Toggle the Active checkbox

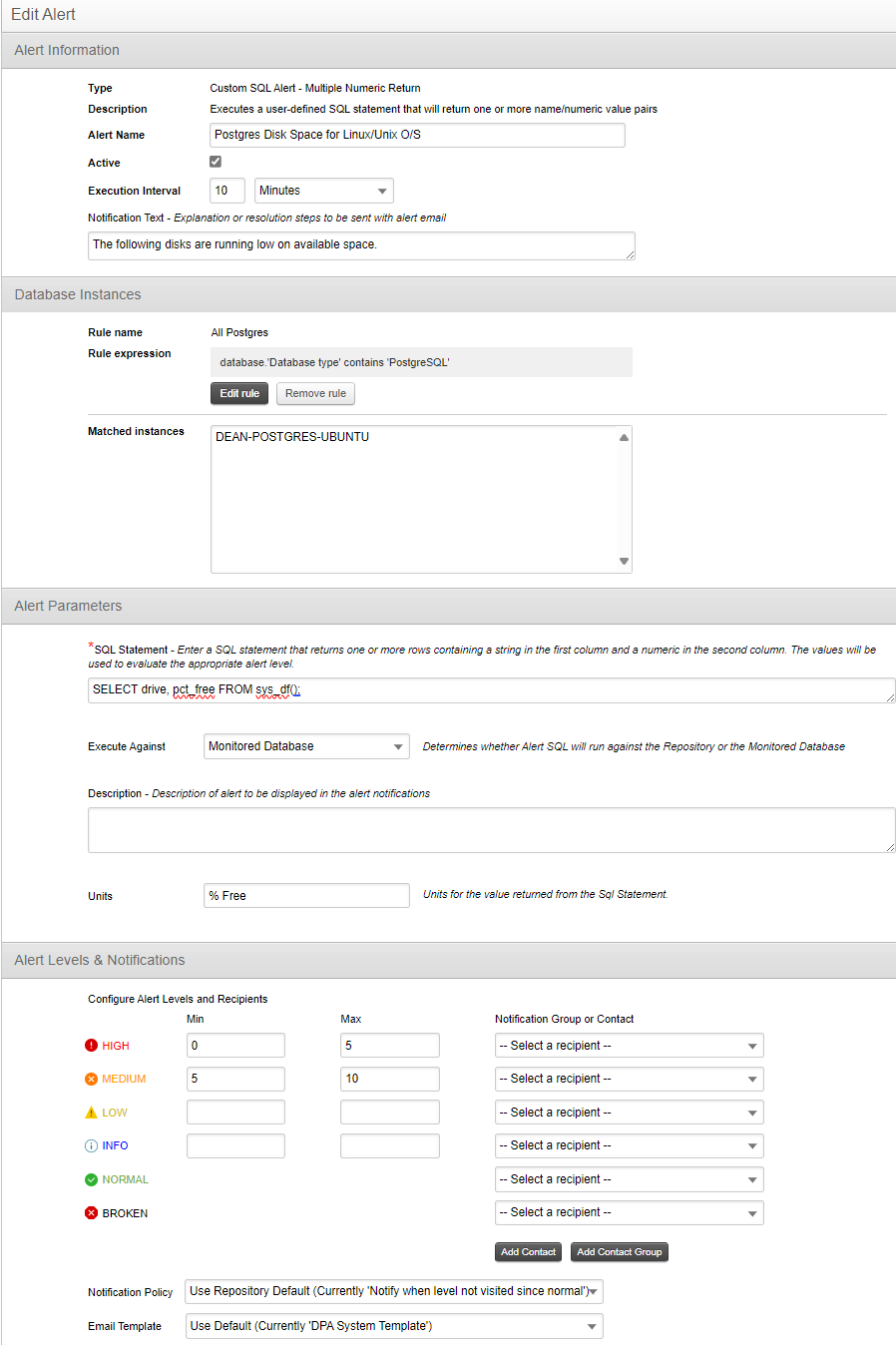tap(216, 162)
